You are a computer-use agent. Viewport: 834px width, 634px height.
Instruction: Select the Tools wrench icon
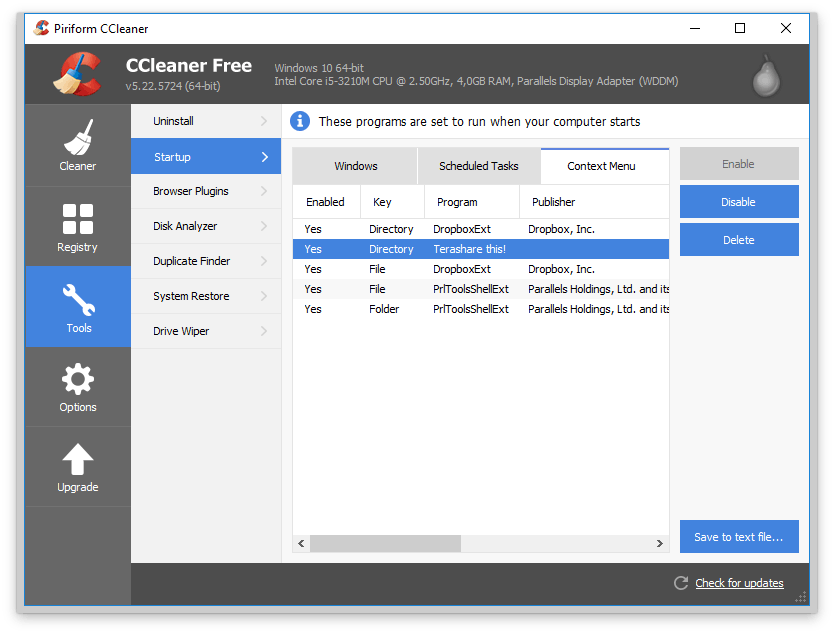(79, 300)
